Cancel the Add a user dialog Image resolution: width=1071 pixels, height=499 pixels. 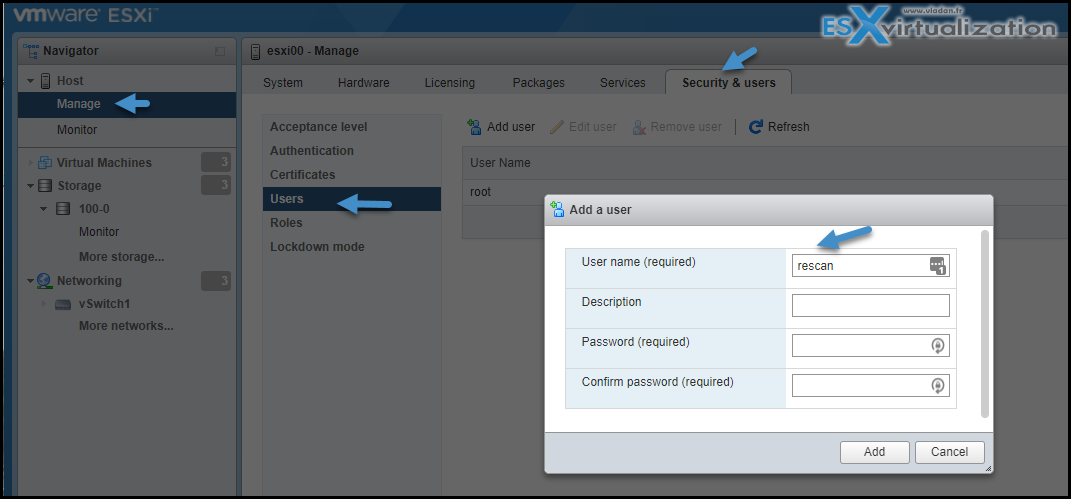click(x=949, y=452)
